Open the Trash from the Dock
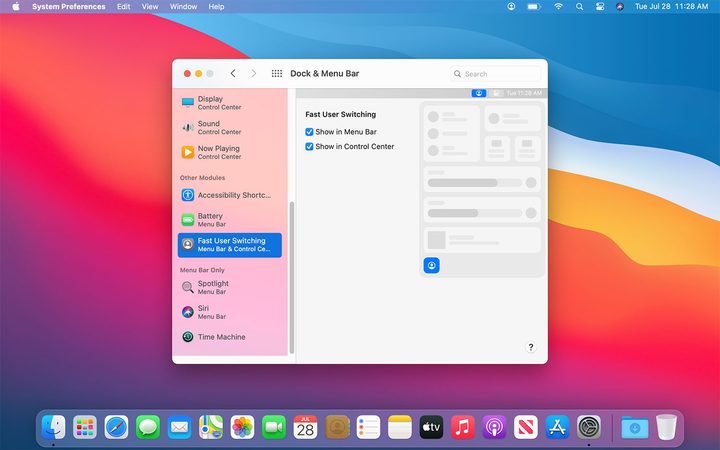 click(x=666, y=427)
